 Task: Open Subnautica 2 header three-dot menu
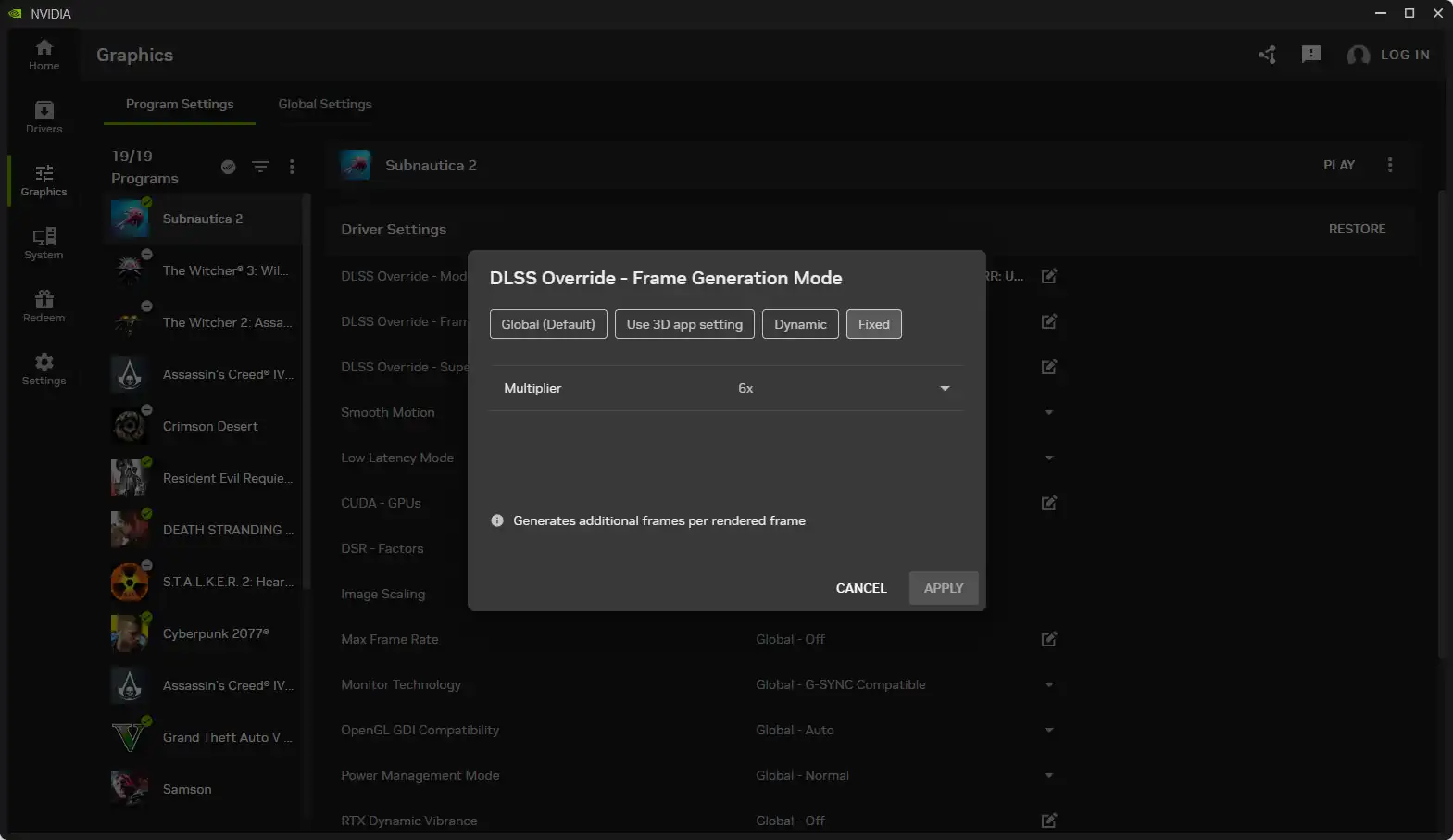tap(1389, 165)
